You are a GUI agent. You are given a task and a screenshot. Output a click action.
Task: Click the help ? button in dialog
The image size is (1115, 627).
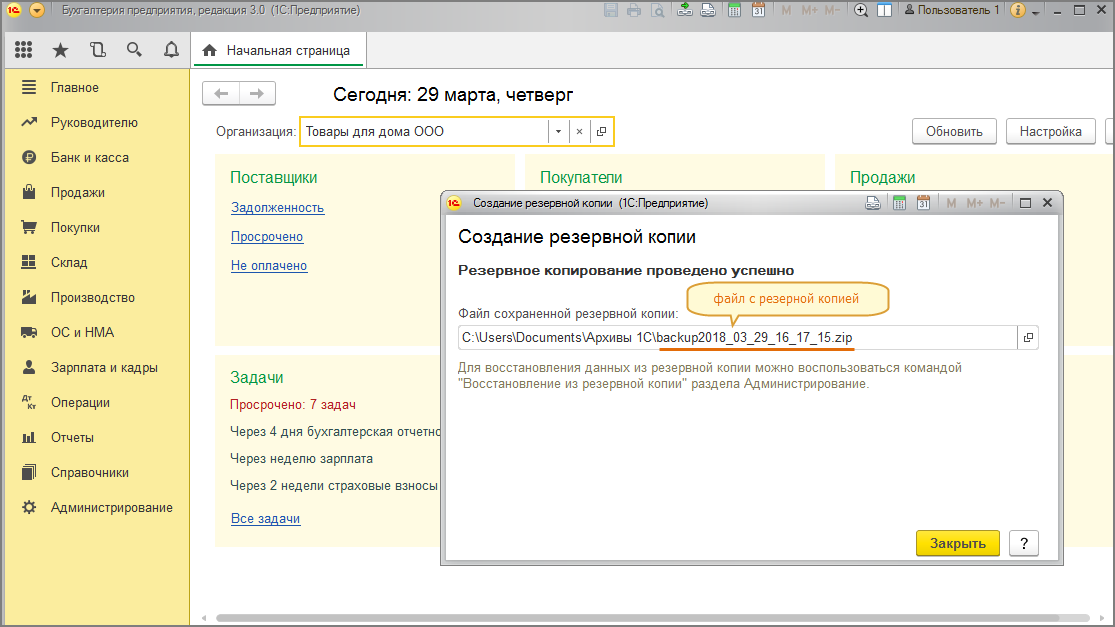(1024, 543)
